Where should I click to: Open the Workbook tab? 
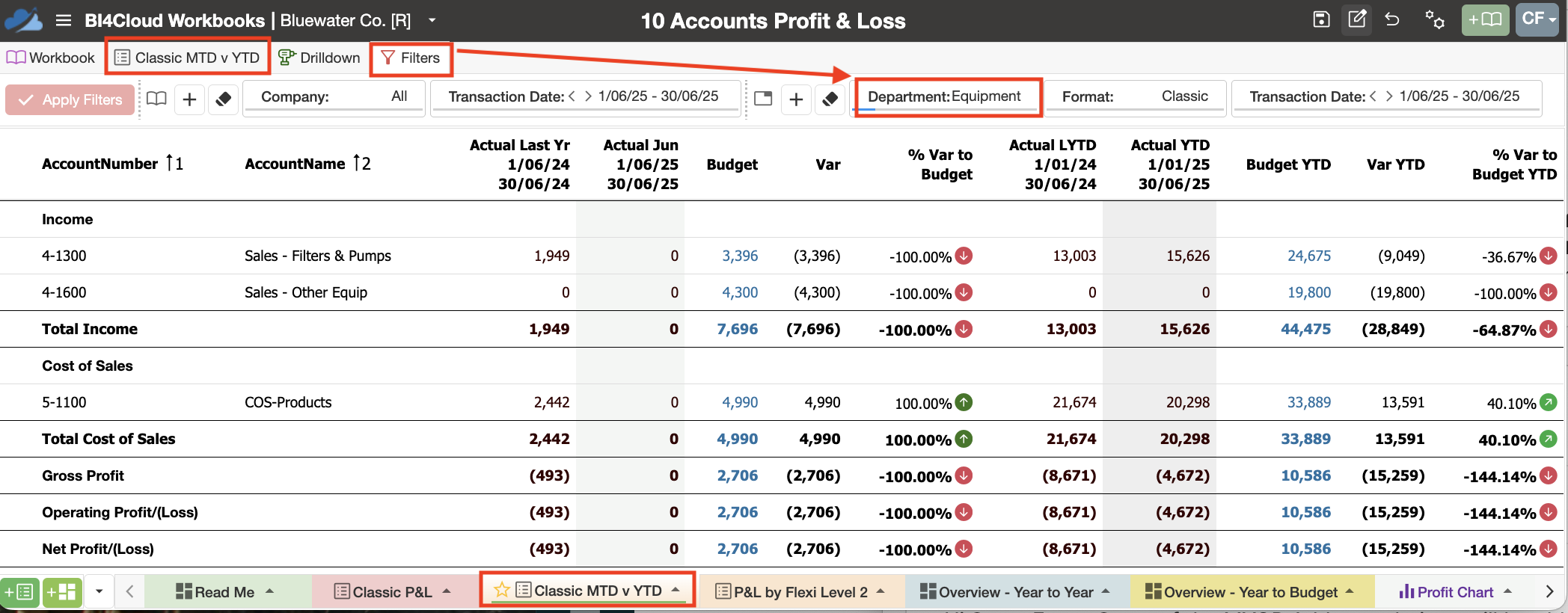tap(51, 58)
